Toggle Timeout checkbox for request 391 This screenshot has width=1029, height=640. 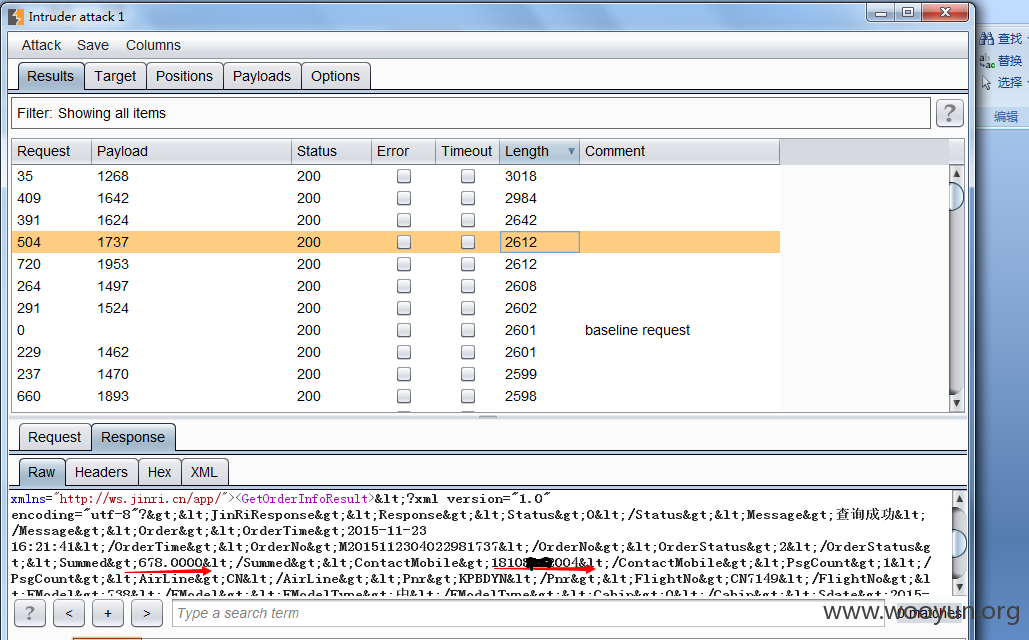point(468,220)
